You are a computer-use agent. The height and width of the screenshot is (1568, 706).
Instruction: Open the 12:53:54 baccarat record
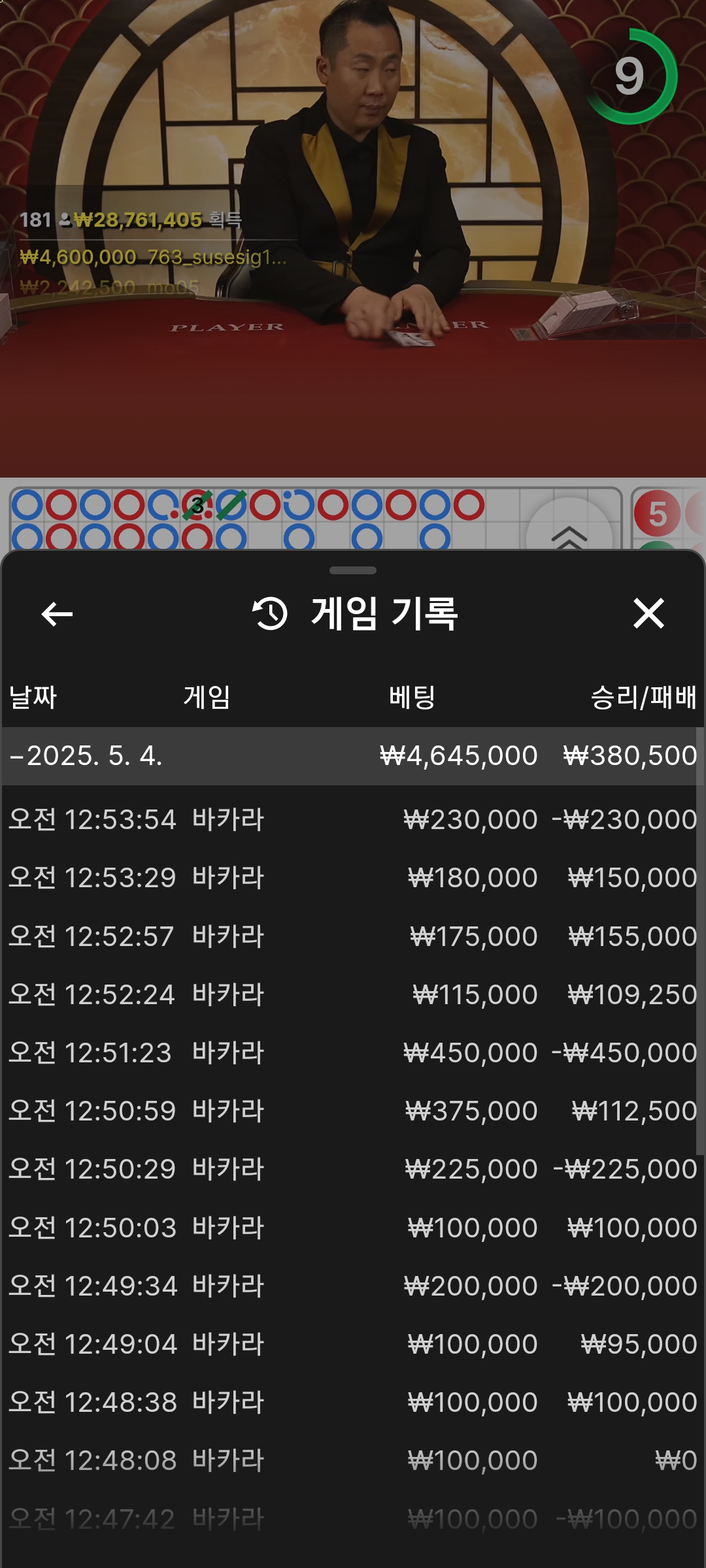[352, 819]
